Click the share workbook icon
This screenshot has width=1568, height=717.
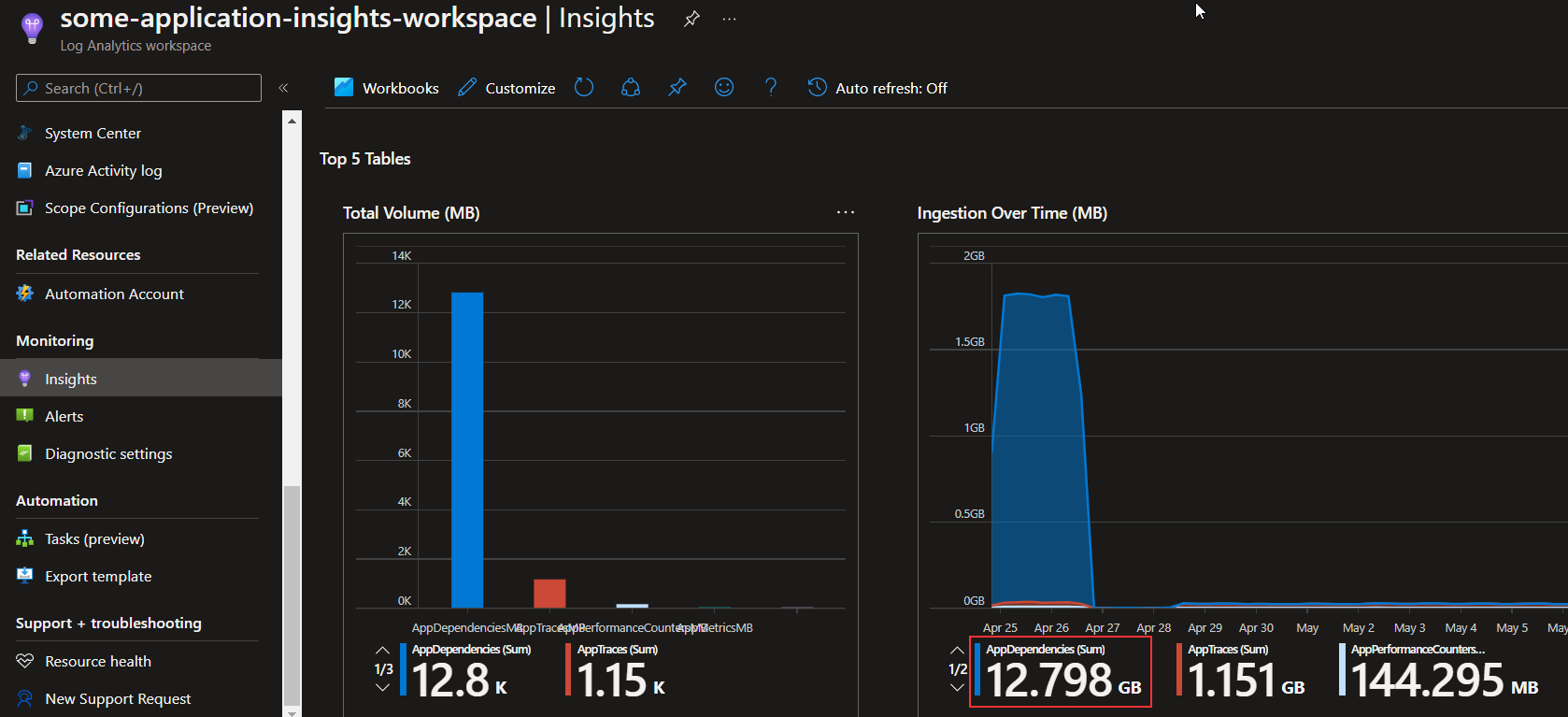tap(631, 87)
